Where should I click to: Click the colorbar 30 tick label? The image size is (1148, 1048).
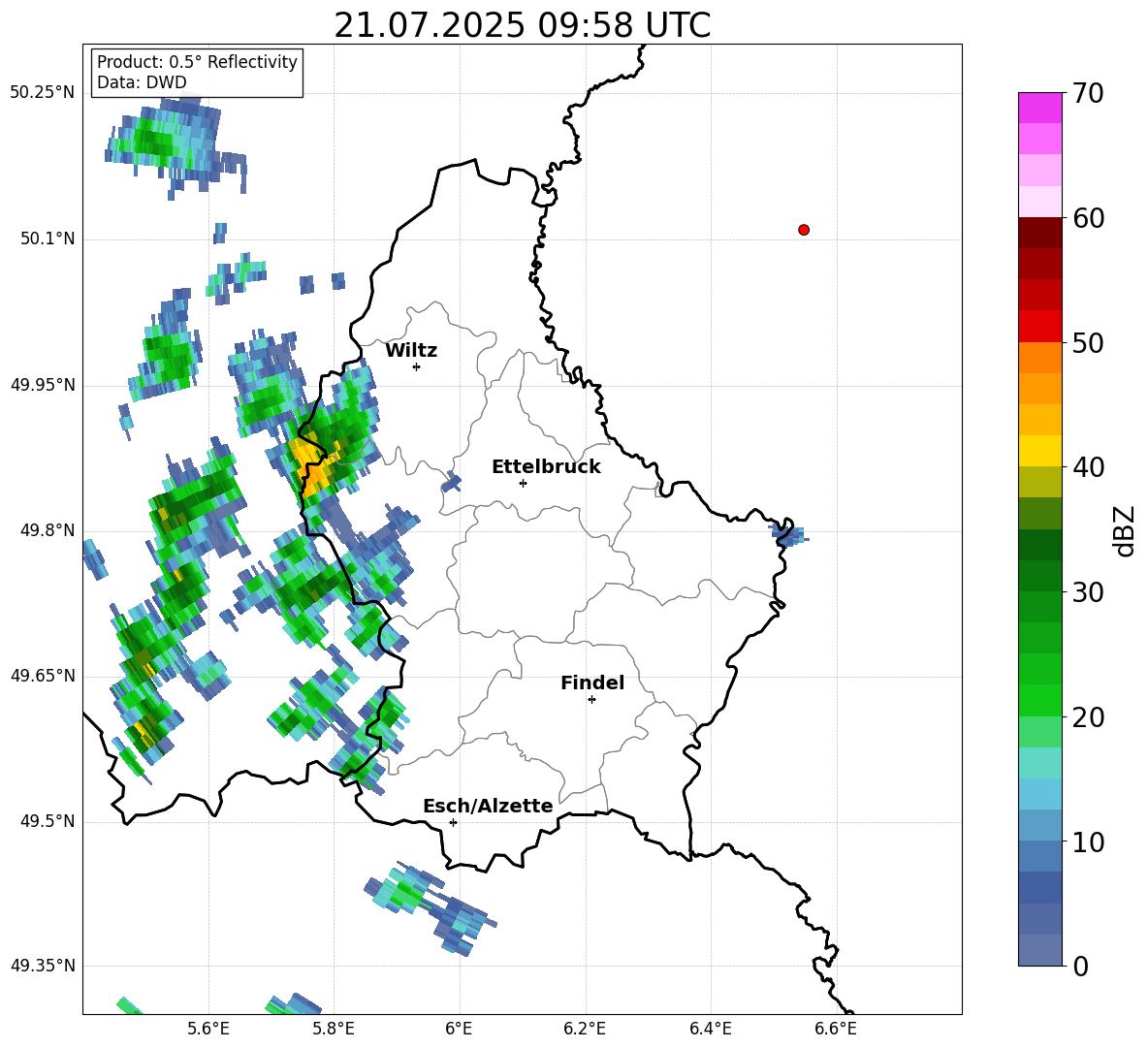point(1088,592)
